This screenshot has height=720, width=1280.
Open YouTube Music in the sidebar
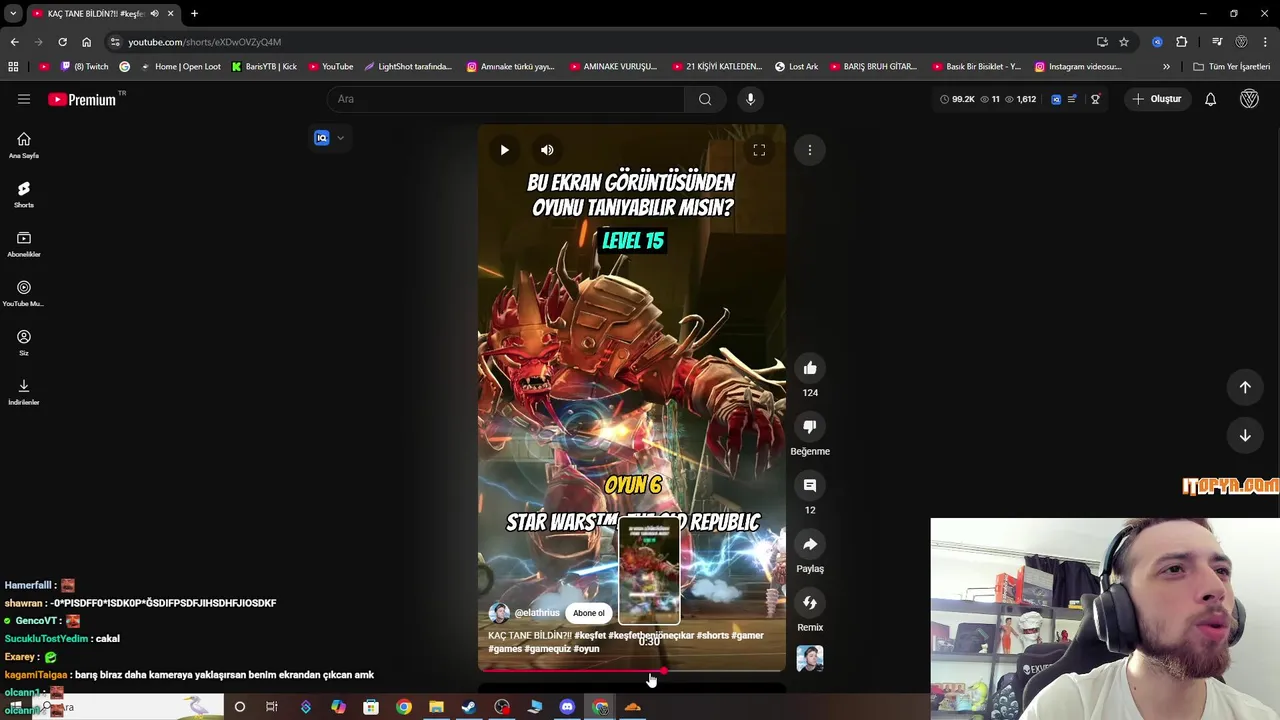24,293
